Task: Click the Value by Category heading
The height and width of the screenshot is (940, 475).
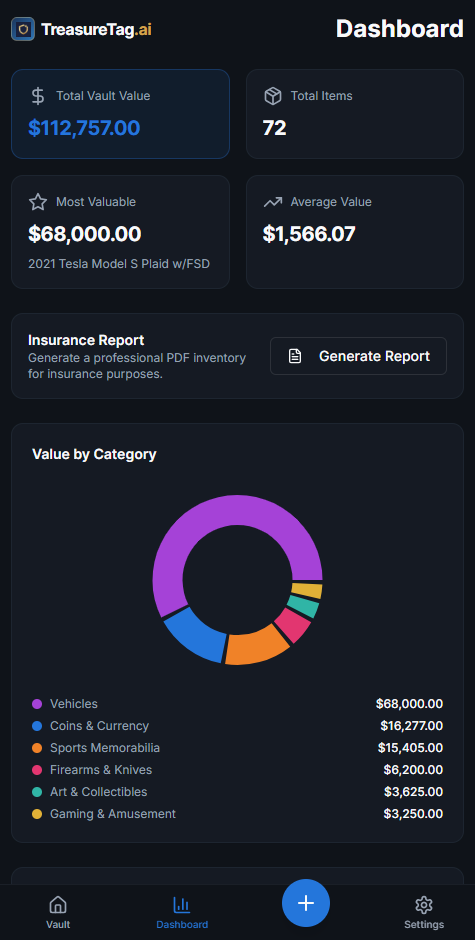Action: click(x=94, y=454)
